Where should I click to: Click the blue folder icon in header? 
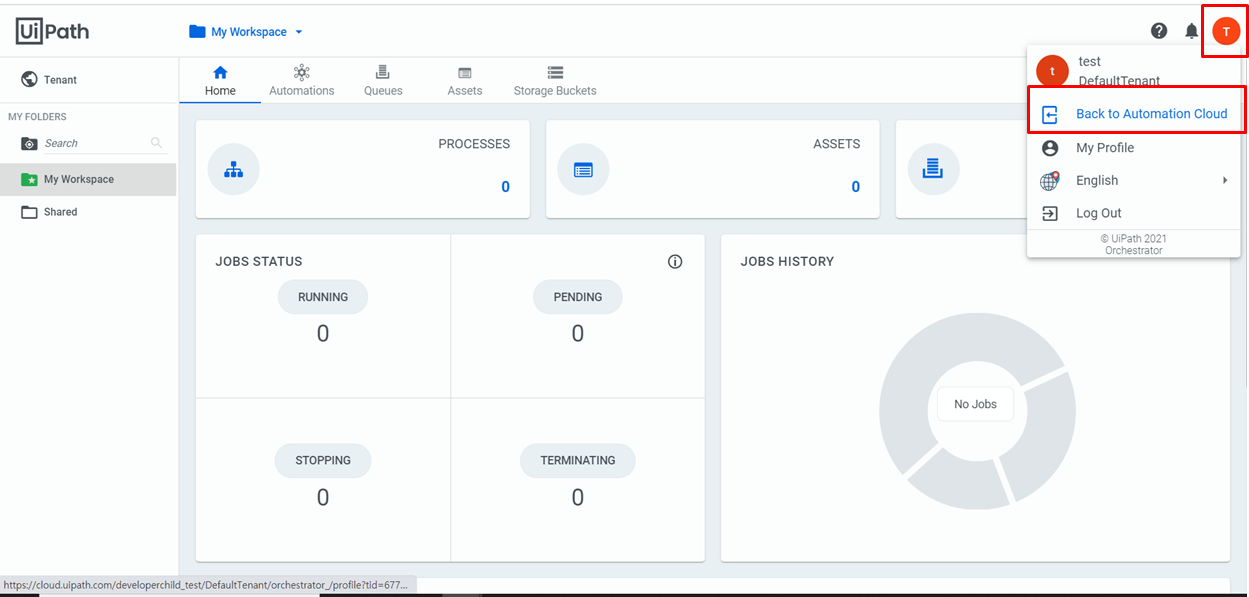(x=197, y=32)
